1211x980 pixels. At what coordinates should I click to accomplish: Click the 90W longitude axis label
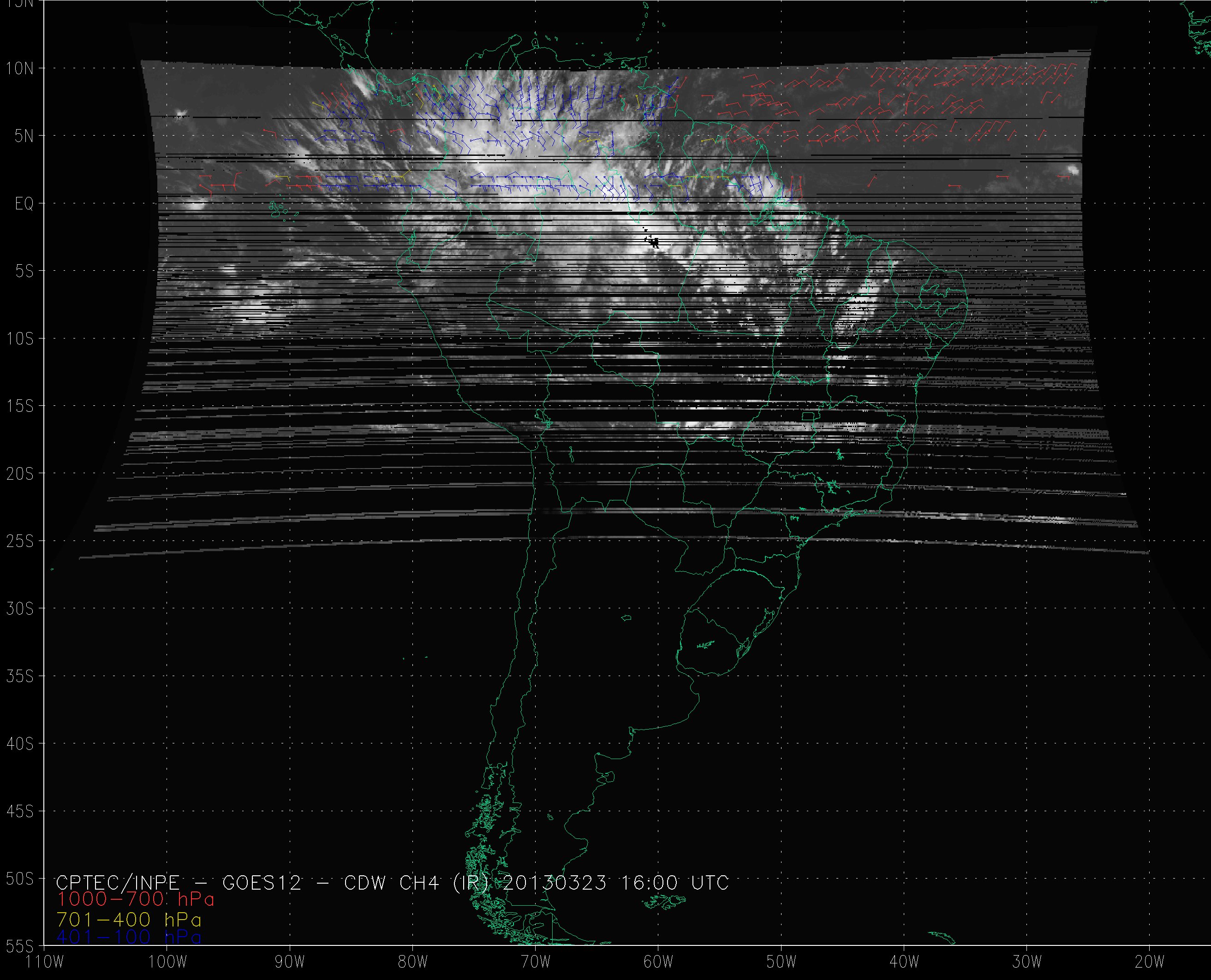coord(290,962)
